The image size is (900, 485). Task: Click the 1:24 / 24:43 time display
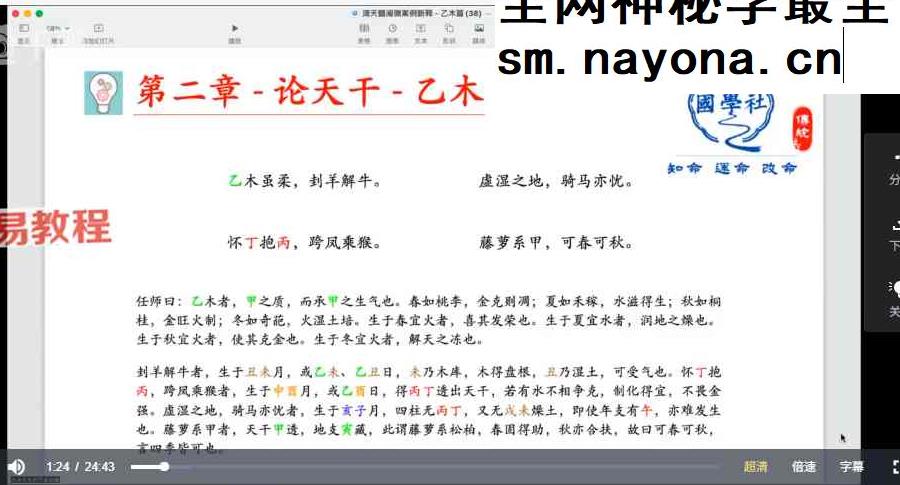(x=80, y=467)
